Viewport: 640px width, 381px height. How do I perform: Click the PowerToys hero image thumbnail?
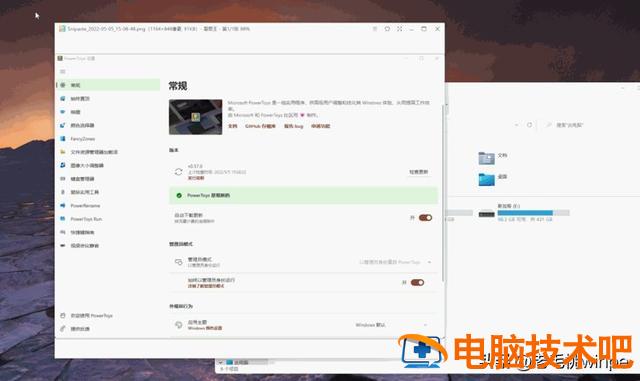(196, 117)
